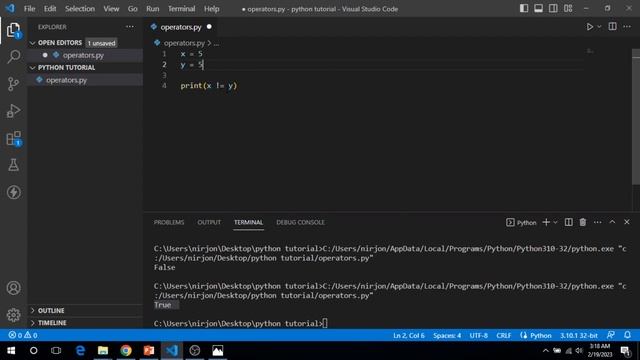This screenshot has width=640, height=360.
Task: Open the Source Control view
Action: point(13,84)
